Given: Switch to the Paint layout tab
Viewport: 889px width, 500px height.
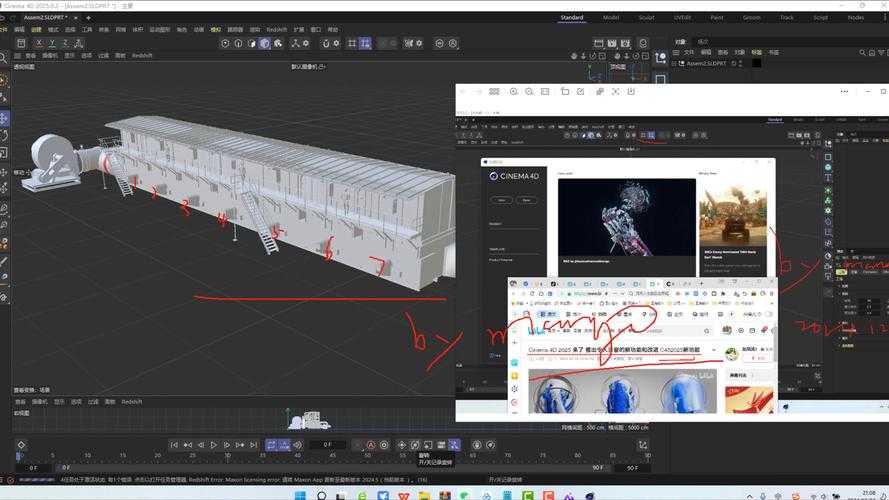Looking at the screenshot, I should click(x=717, y=18).
